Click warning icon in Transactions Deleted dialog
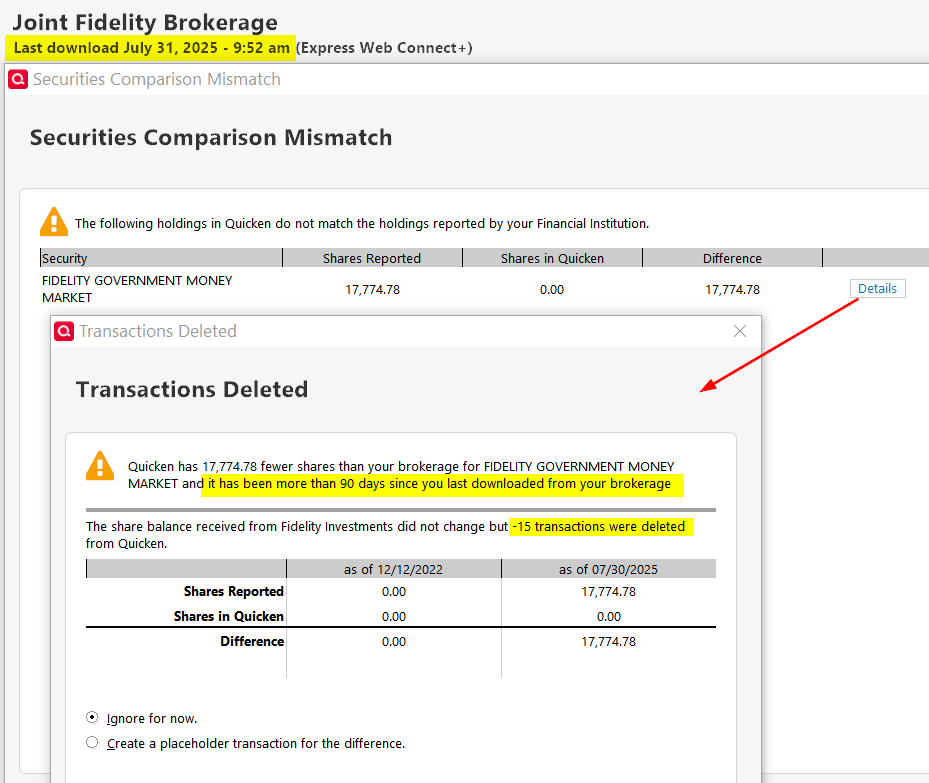Viewport: 929px width, 783px height. (x=100, y=466)
